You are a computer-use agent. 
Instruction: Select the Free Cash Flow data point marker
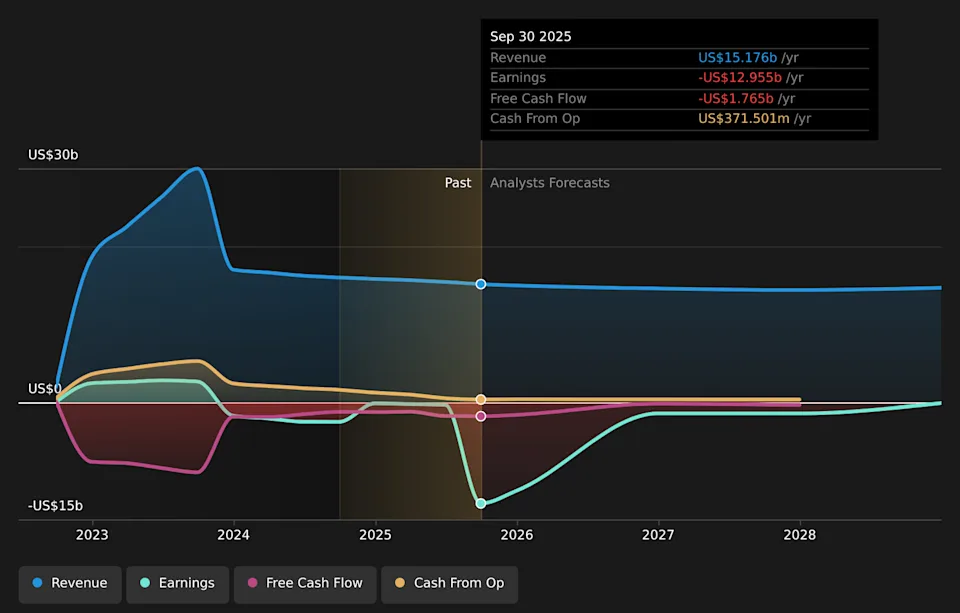click(x=481, y=416)
